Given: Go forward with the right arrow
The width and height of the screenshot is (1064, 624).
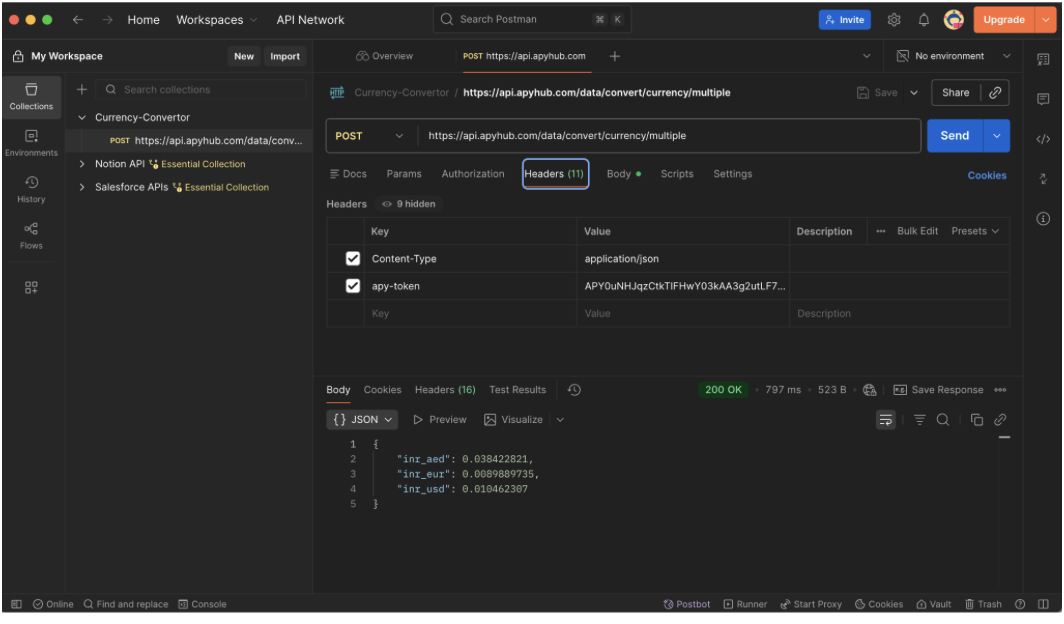Looking at the screenshot, I should [107, 20].
